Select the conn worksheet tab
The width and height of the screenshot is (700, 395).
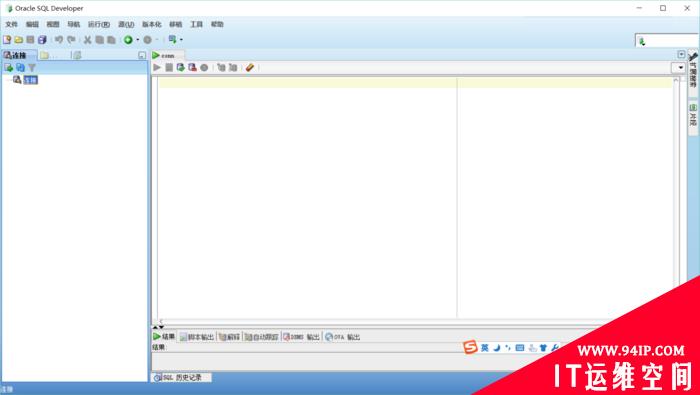[167, 55]
